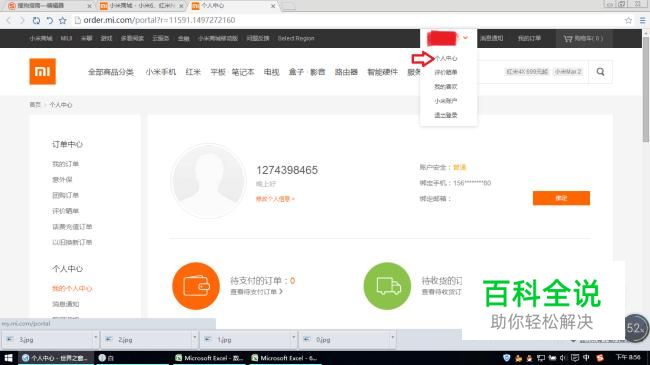Select 退出登录 in the account dropdown
650x365 pixels.
(446, 115)
